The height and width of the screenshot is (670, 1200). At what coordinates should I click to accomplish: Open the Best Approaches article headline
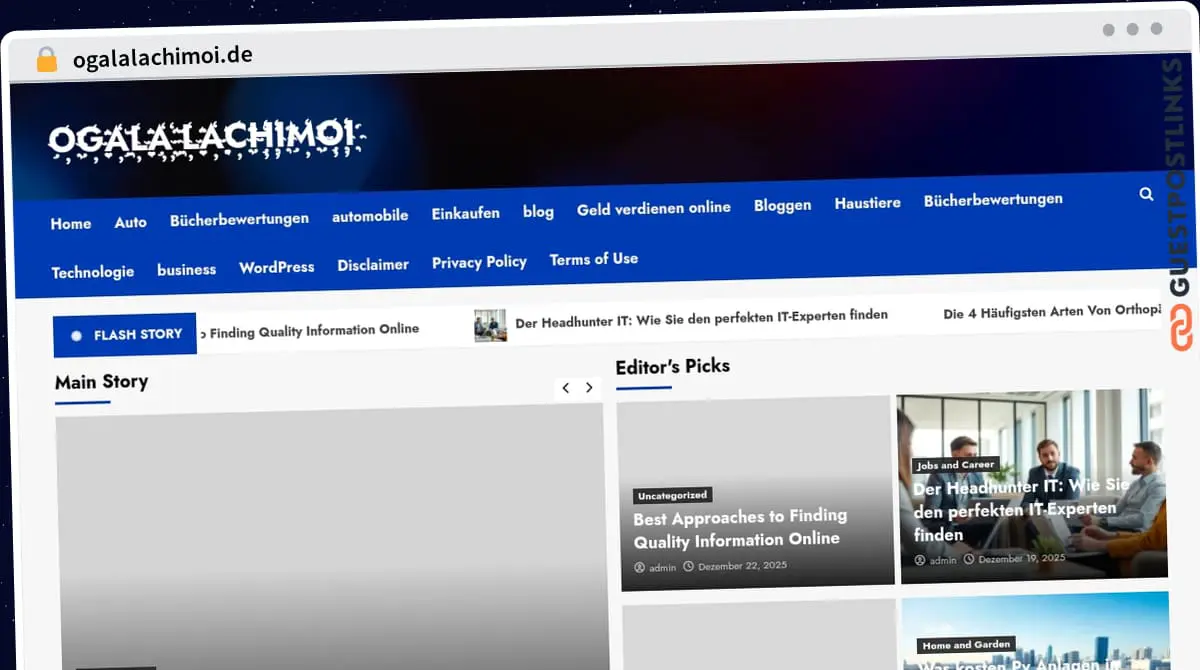click(739, 527)
